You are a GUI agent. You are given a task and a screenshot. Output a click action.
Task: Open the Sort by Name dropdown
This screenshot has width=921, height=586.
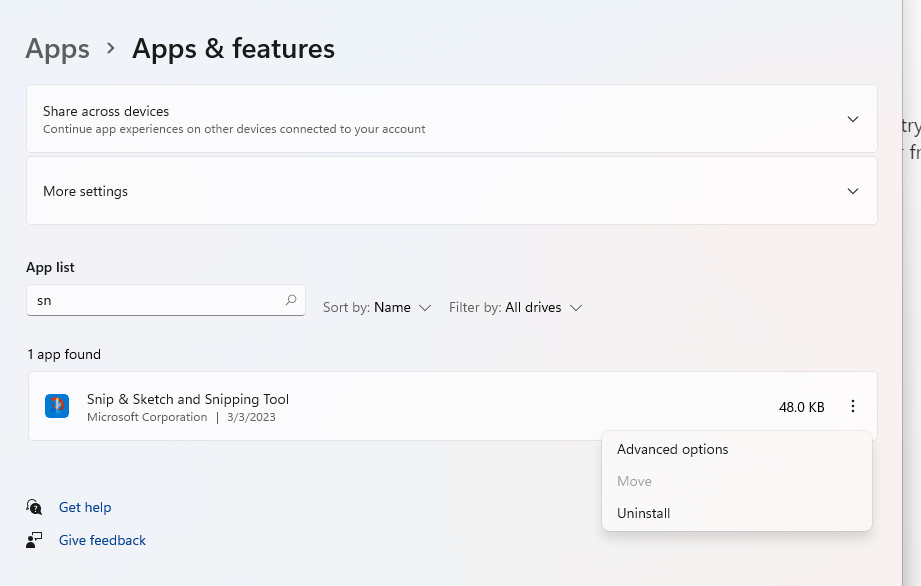pos(377,308)
